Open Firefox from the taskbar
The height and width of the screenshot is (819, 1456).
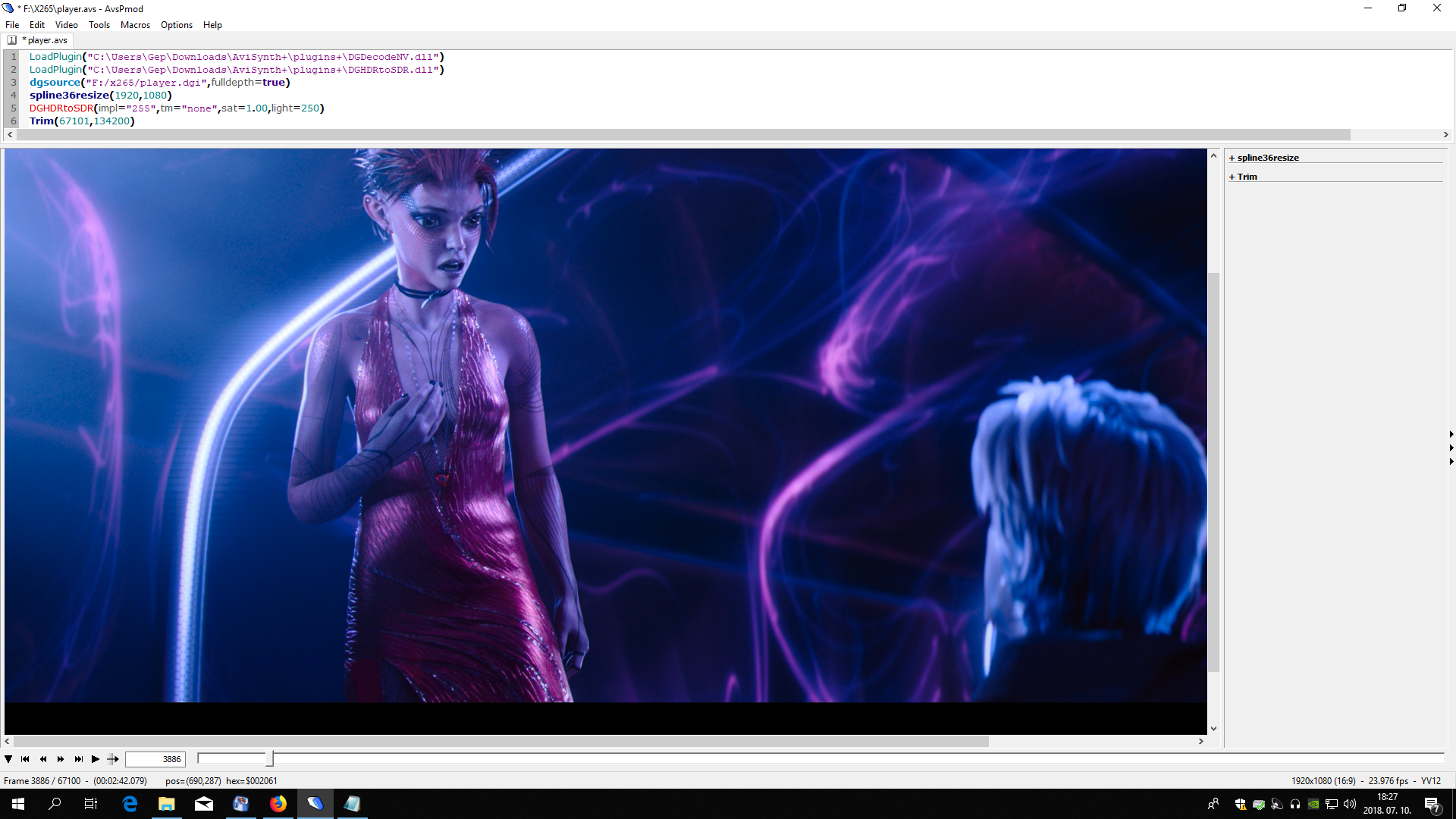click(278, 804)
